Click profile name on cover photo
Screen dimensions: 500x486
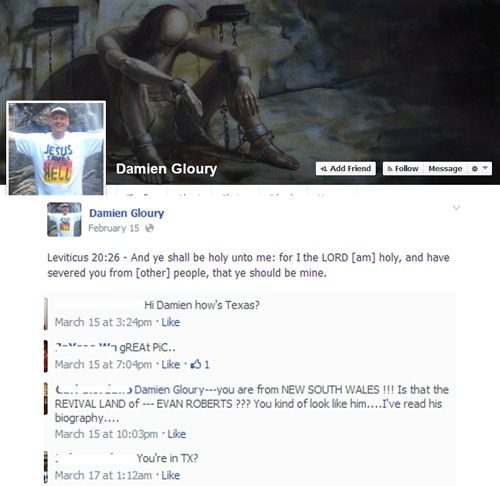[x=166, y=169]
